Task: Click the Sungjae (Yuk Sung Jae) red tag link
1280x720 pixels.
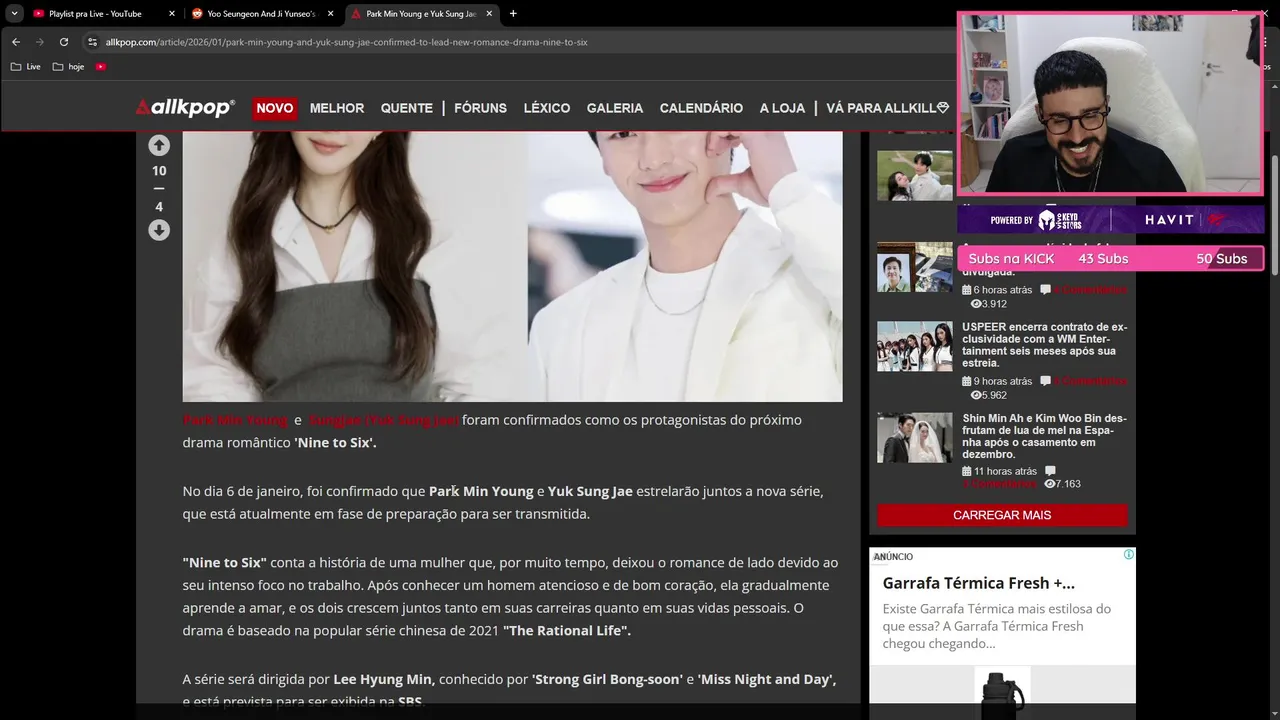Action: [x=383, y=420]
